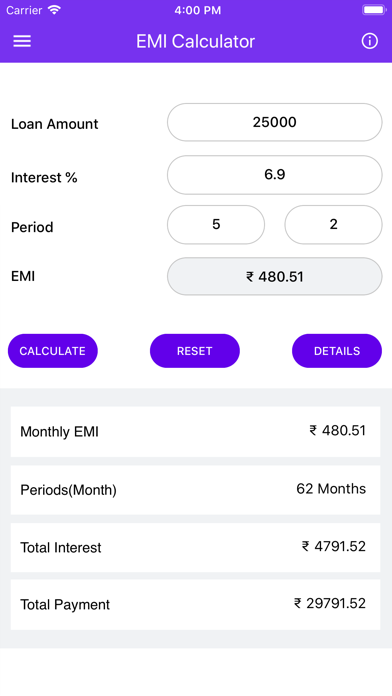Viewport: 392px width, 696px height.
Task: Tap the Wi-Fi status icon
Action: point(54,10)
